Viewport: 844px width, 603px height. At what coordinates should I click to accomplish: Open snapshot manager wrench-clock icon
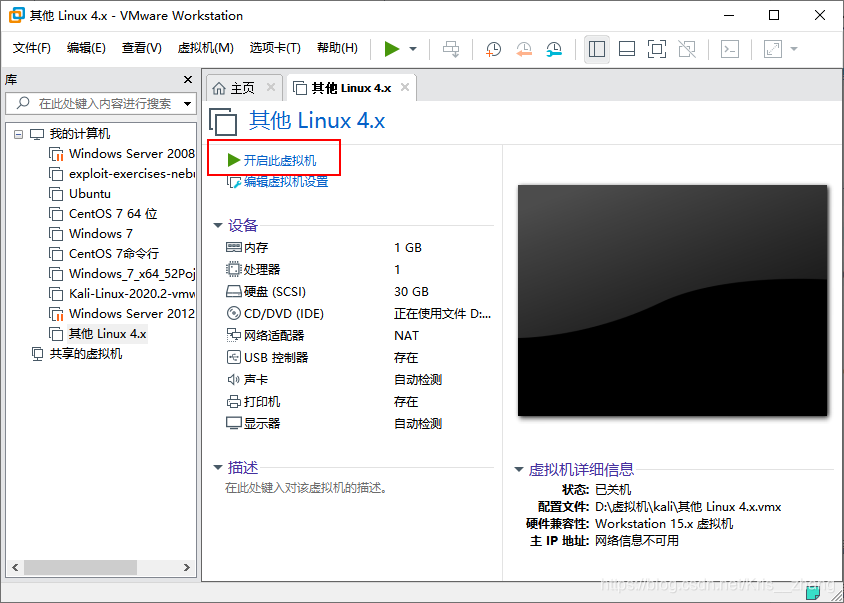point(553,49)
